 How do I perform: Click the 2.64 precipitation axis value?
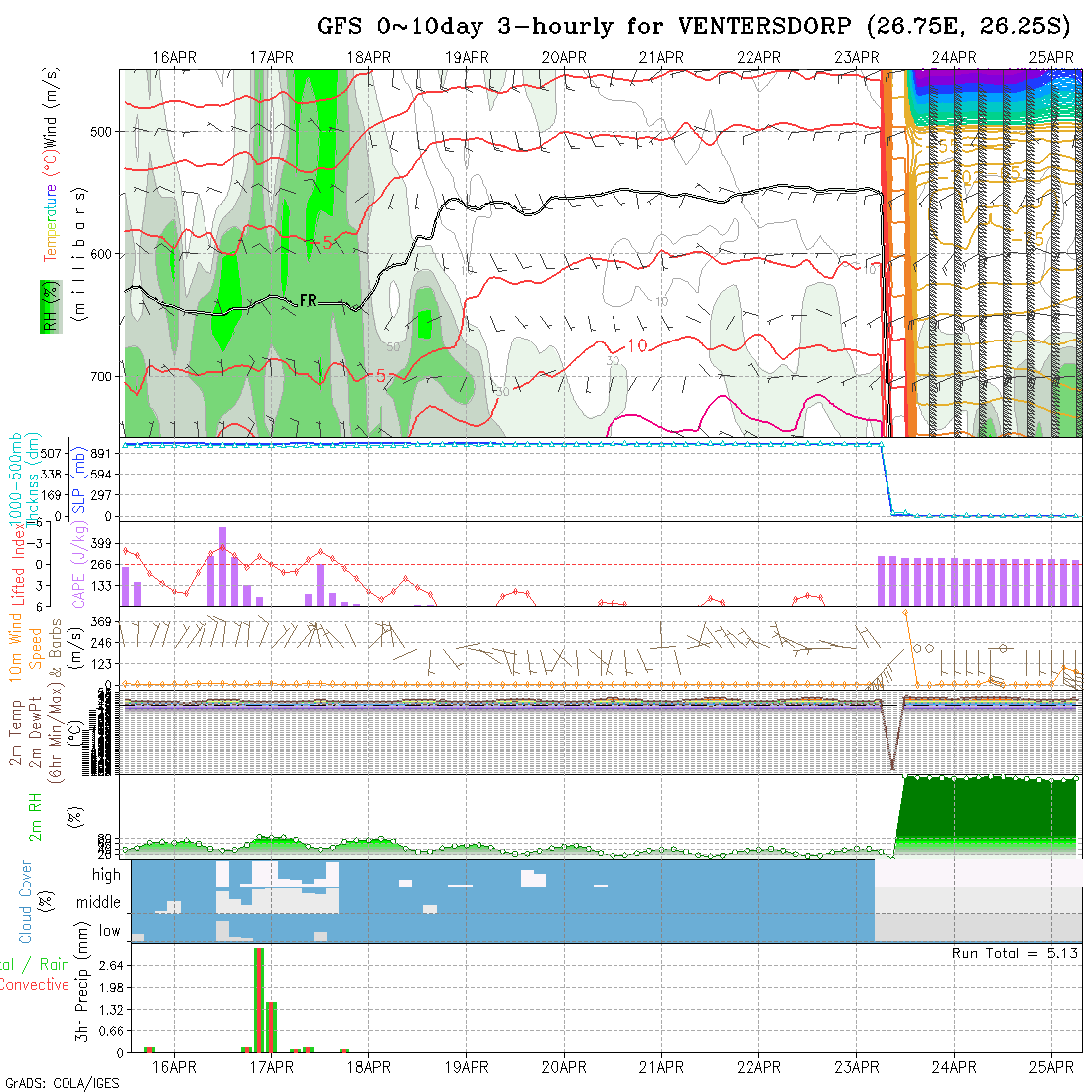111,966
